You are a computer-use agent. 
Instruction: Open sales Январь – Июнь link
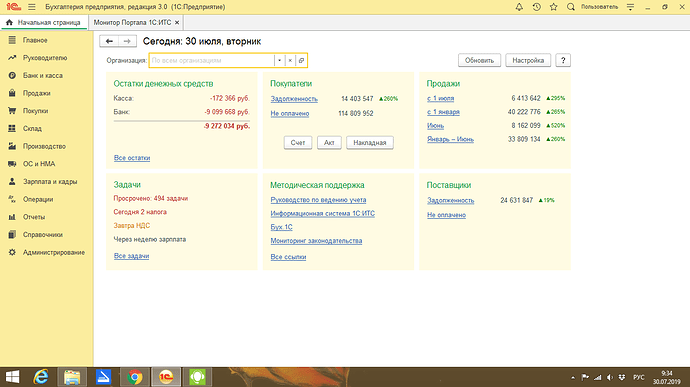tap(450, 139)
